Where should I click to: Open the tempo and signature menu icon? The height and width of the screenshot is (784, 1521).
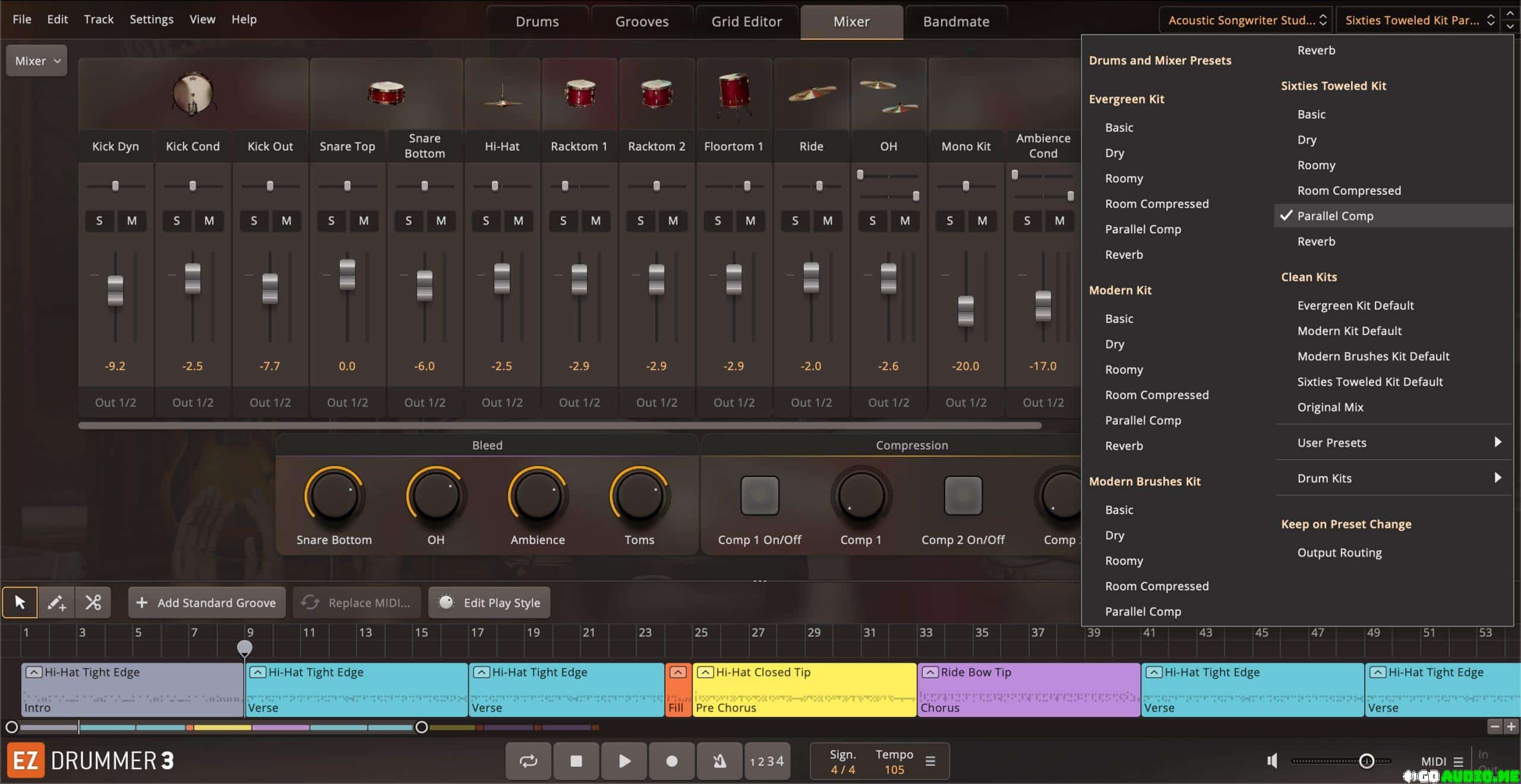click(x=930, y=761)
